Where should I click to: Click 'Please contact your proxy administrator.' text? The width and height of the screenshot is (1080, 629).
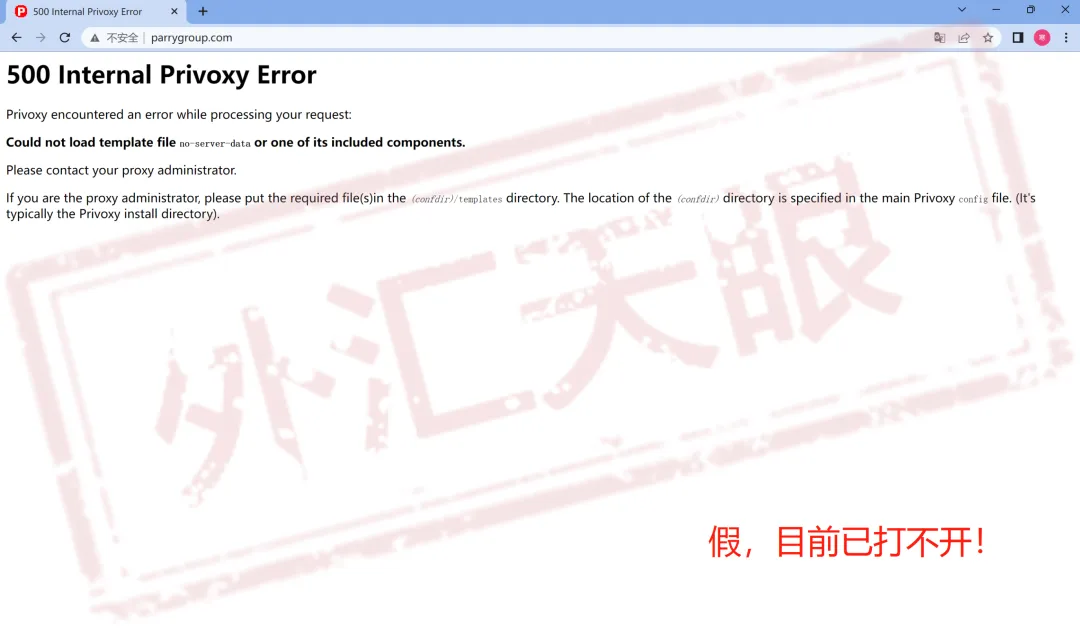click(121, 170)
